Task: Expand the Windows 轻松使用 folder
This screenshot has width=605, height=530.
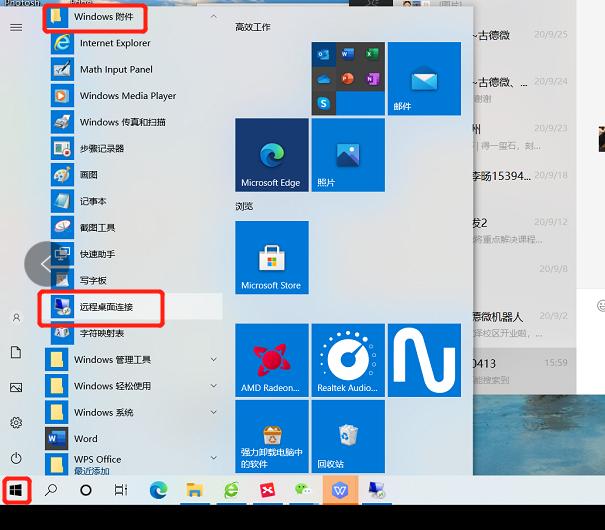Action: pyautogui.click(x=134, y=386)
